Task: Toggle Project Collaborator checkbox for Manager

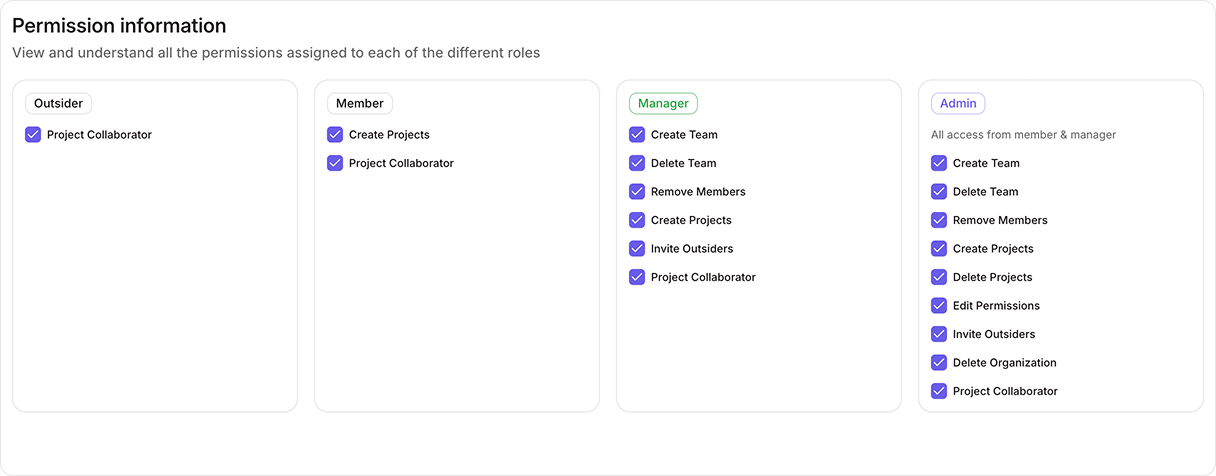Action: point(637,277)
